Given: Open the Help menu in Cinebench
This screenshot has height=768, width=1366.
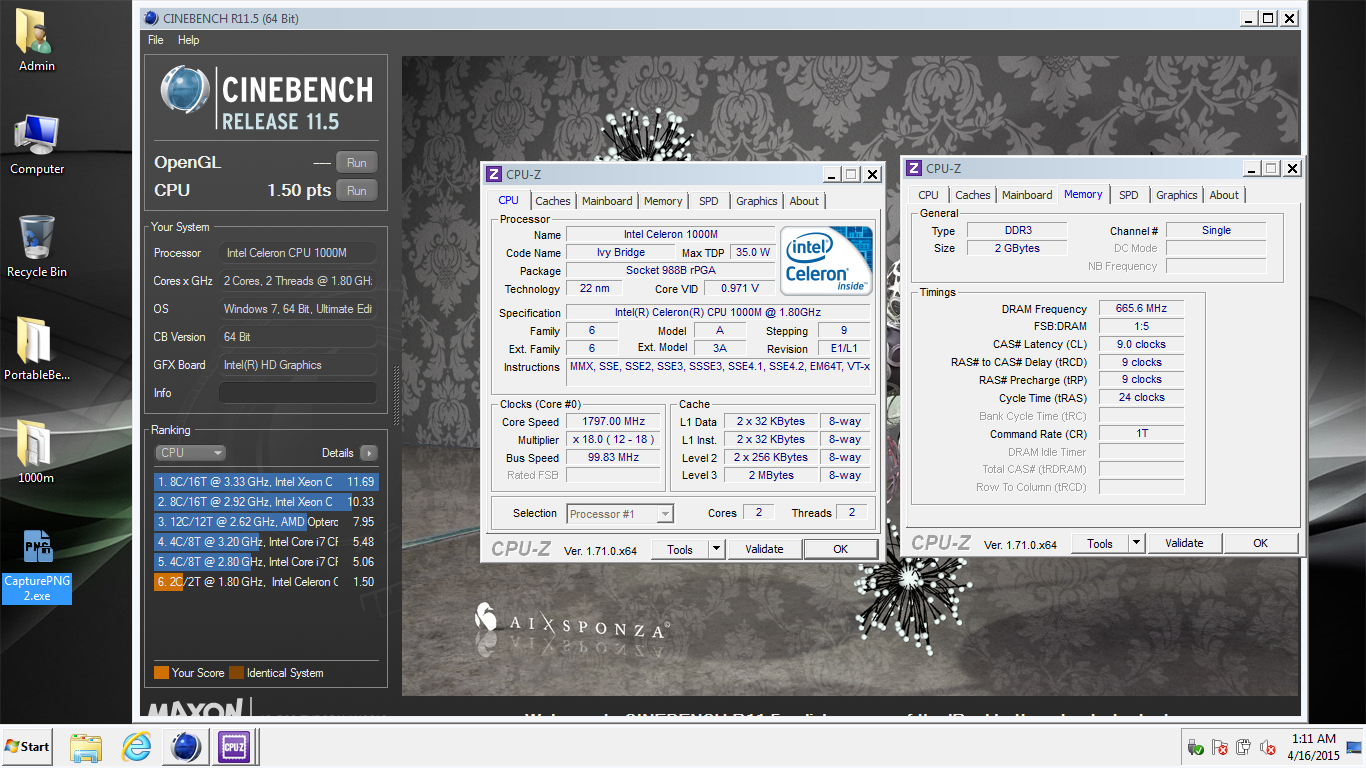Looking at the screenshot, I should [188, 40].
